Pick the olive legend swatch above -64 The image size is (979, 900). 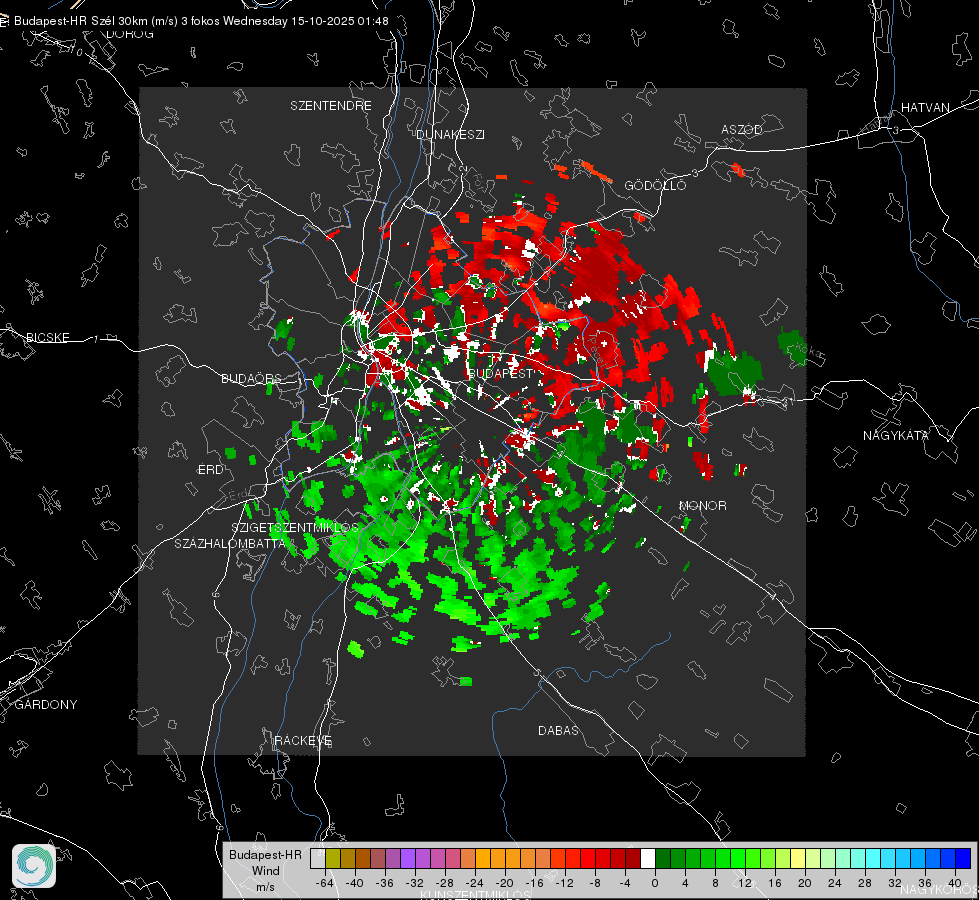(x=332, y=858)
